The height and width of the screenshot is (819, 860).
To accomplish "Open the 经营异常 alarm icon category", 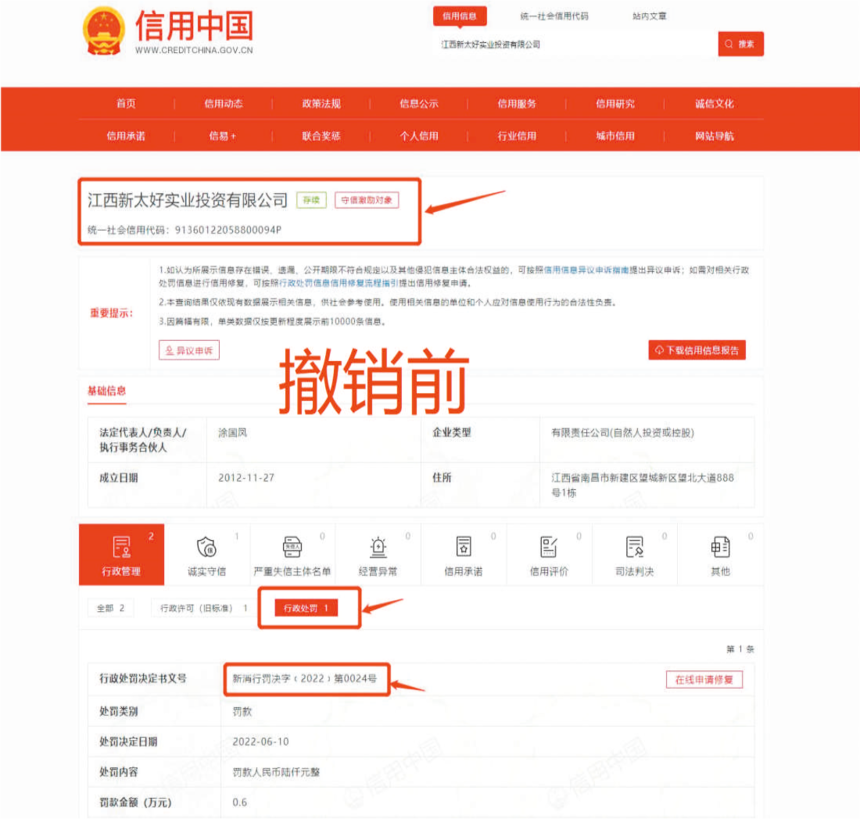I will click(x=378, y=554).
